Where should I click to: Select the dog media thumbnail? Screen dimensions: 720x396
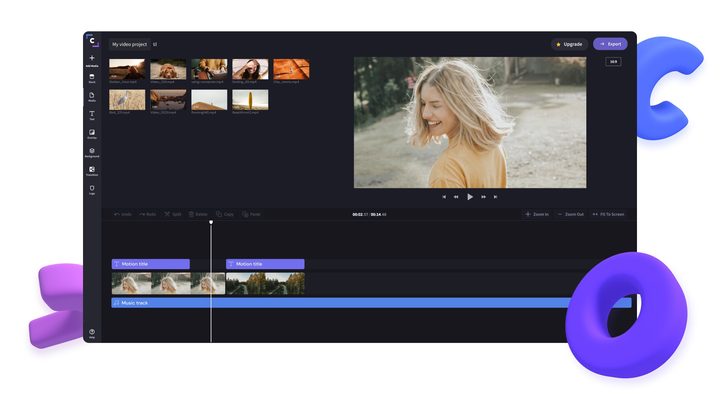168,69
